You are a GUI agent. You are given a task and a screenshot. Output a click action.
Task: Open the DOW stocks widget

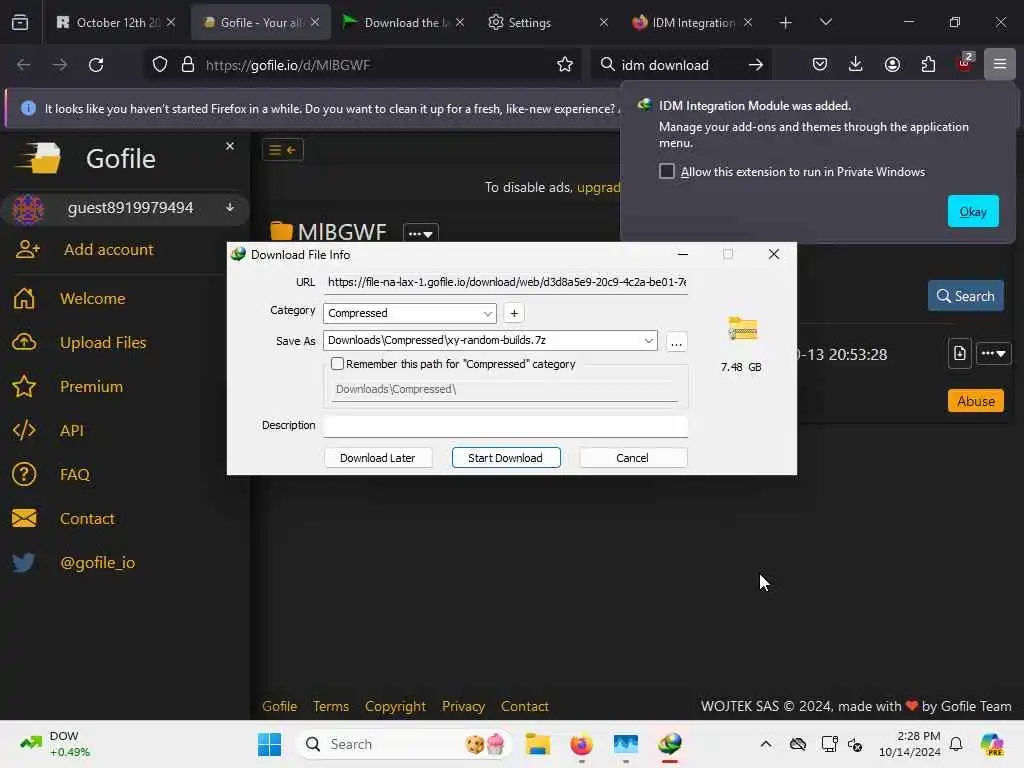[x=56, y=744]
